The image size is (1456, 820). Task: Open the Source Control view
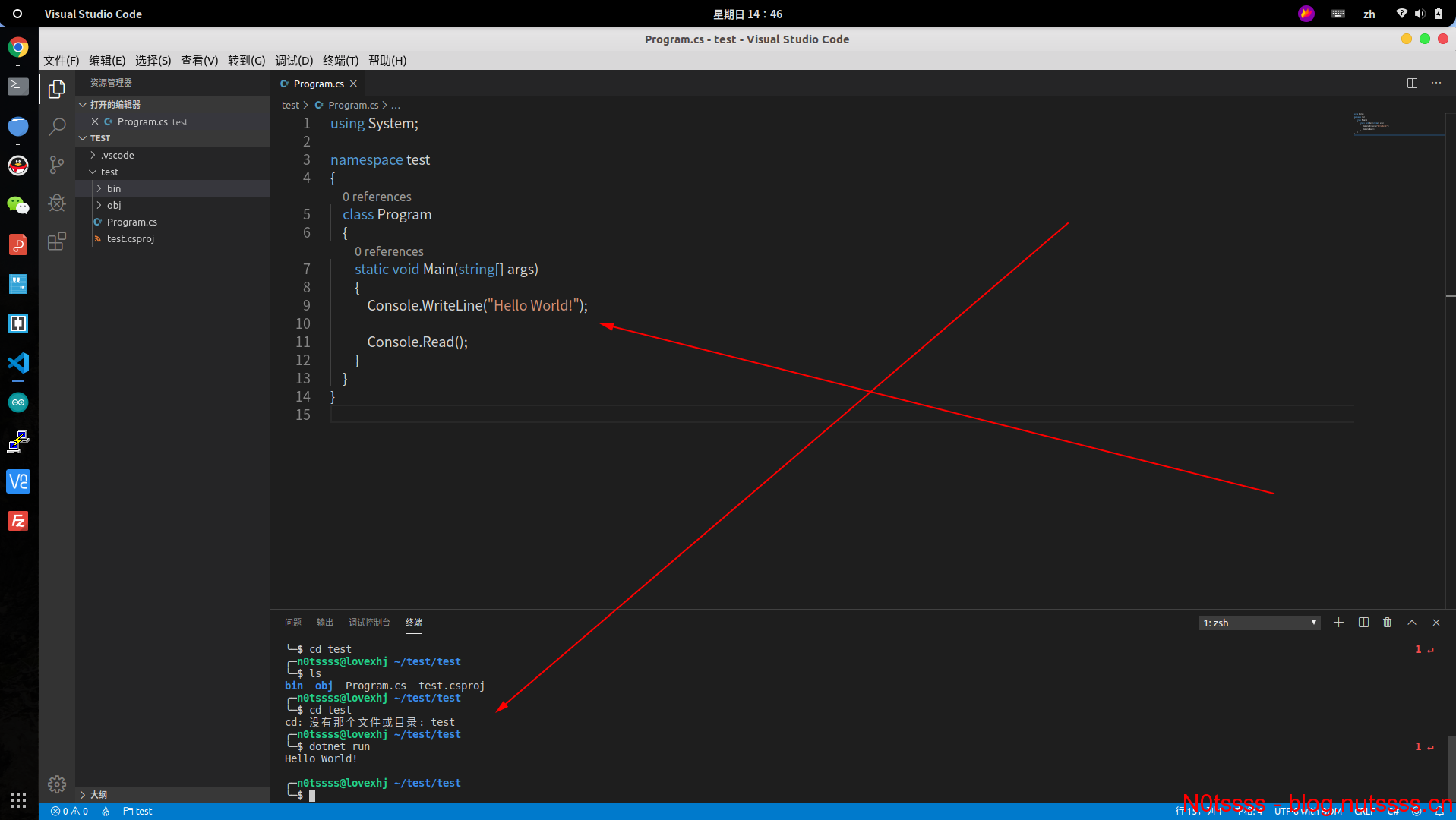[57, 165]
